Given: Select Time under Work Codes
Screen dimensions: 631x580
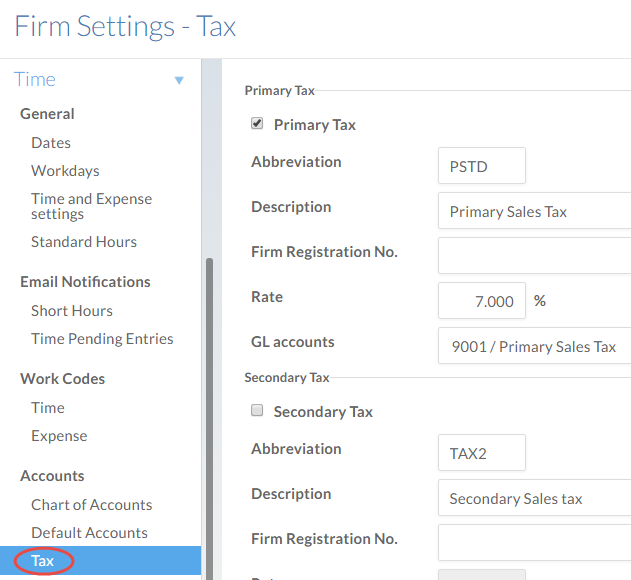Looking at the screenshot, I should [48, 408].
